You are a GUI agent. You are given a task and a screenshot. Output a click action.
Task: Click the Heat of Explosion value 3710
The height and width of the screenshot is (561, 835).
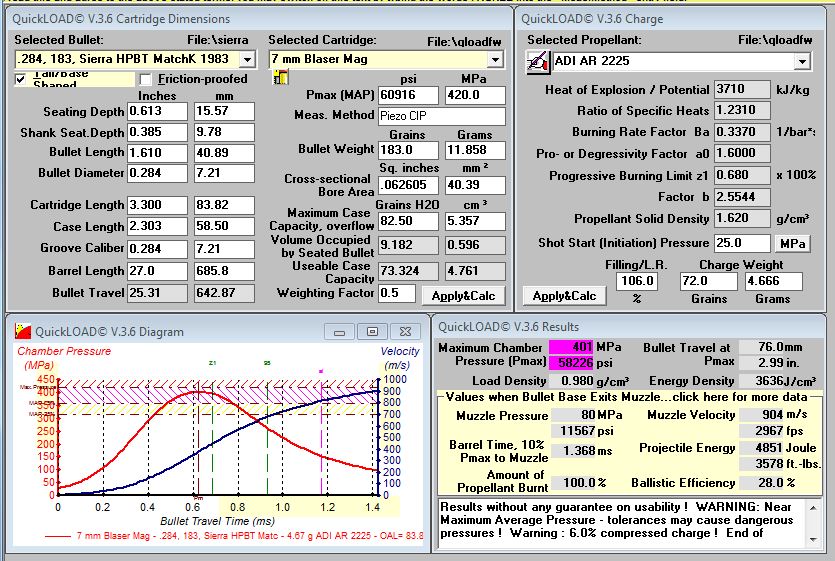point(742,90)
